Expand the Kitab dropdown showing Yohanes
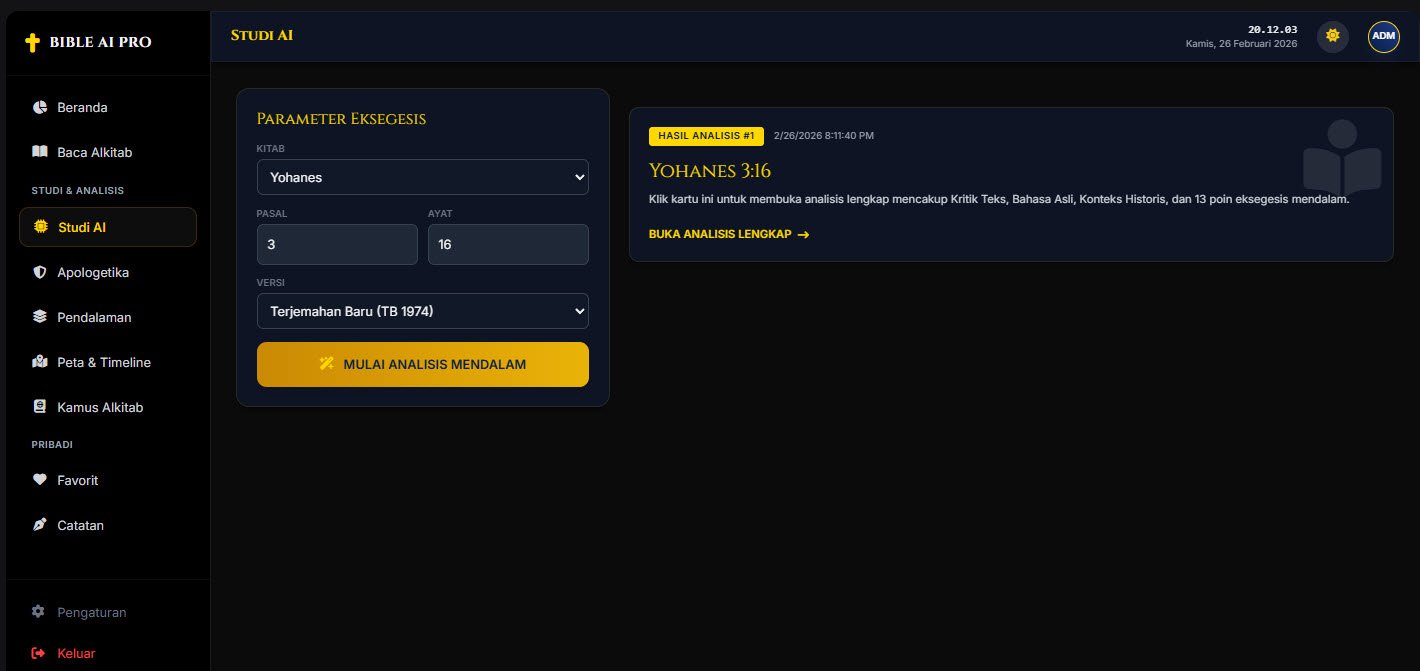The height and width of the screenshot is (671, 1420). (423, 177)
